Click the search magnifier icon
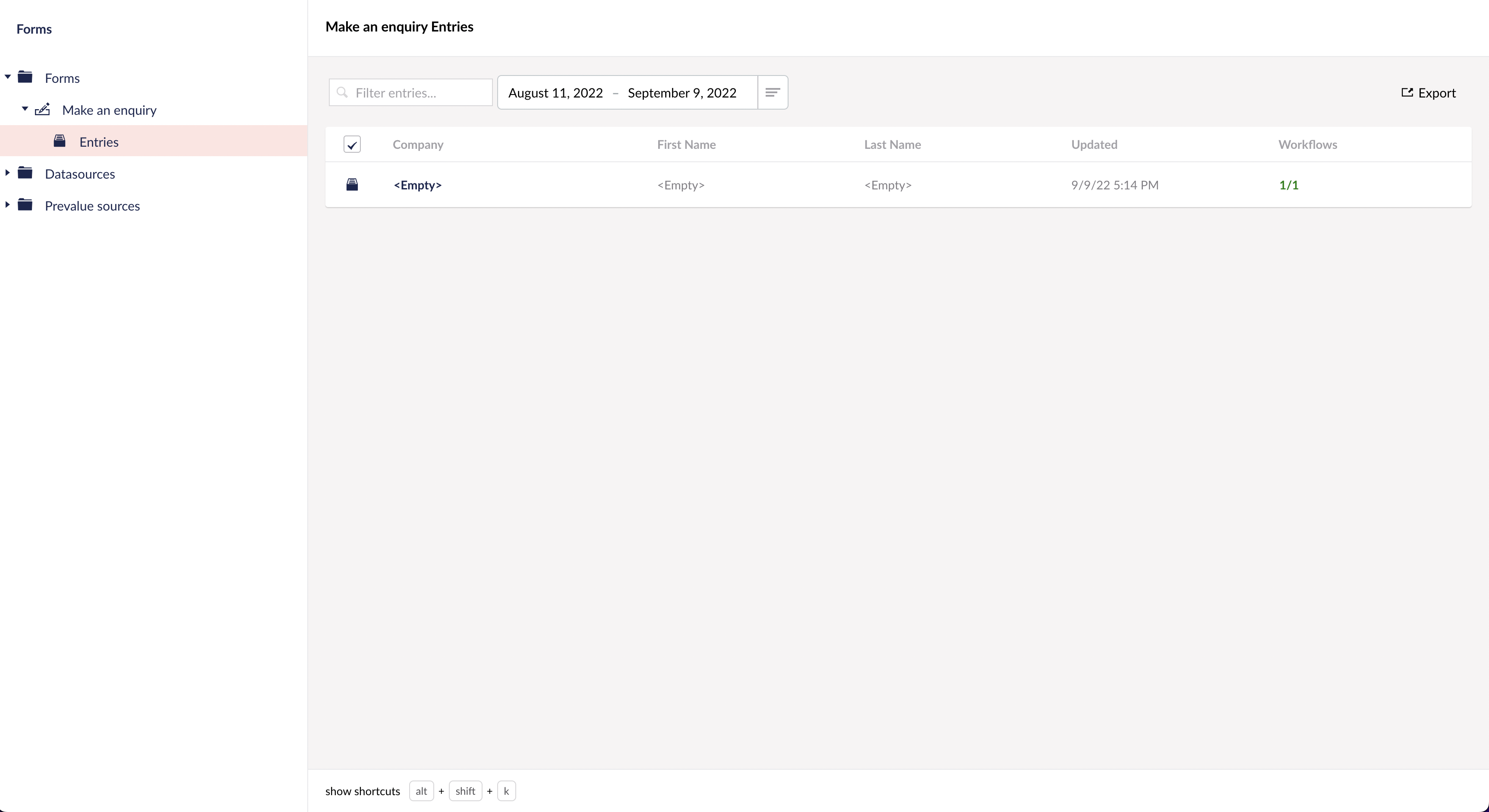 (342, 92)
